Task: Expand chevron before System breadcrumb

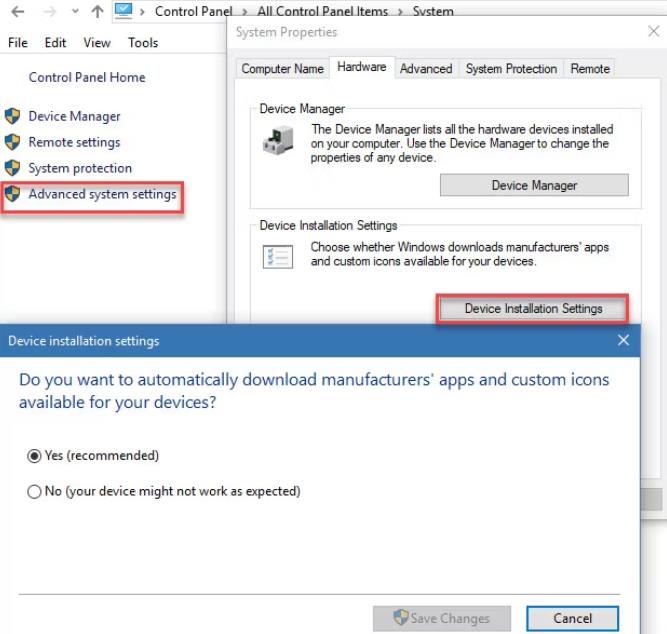Action: click(x=400, y=11)
